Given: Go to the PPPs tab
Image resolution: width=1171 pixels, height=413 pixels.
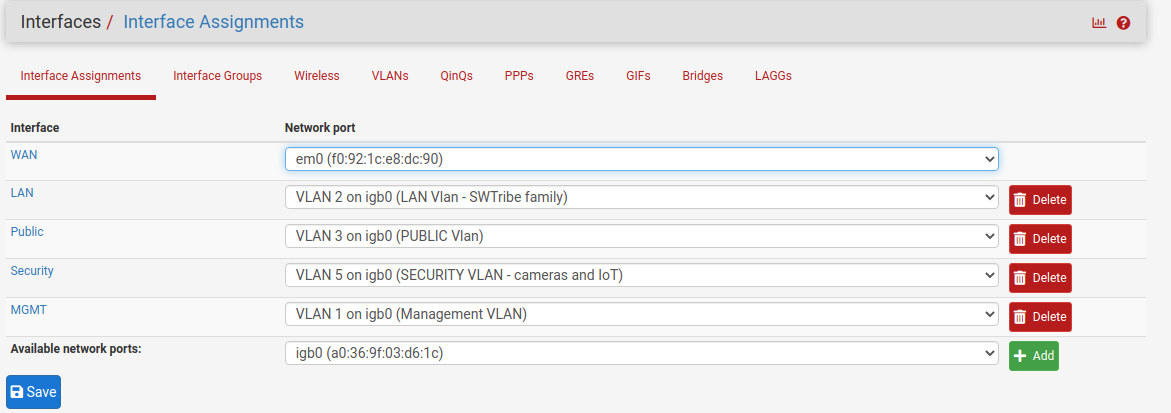Looking at the screenshot, I should pos(519,75).
